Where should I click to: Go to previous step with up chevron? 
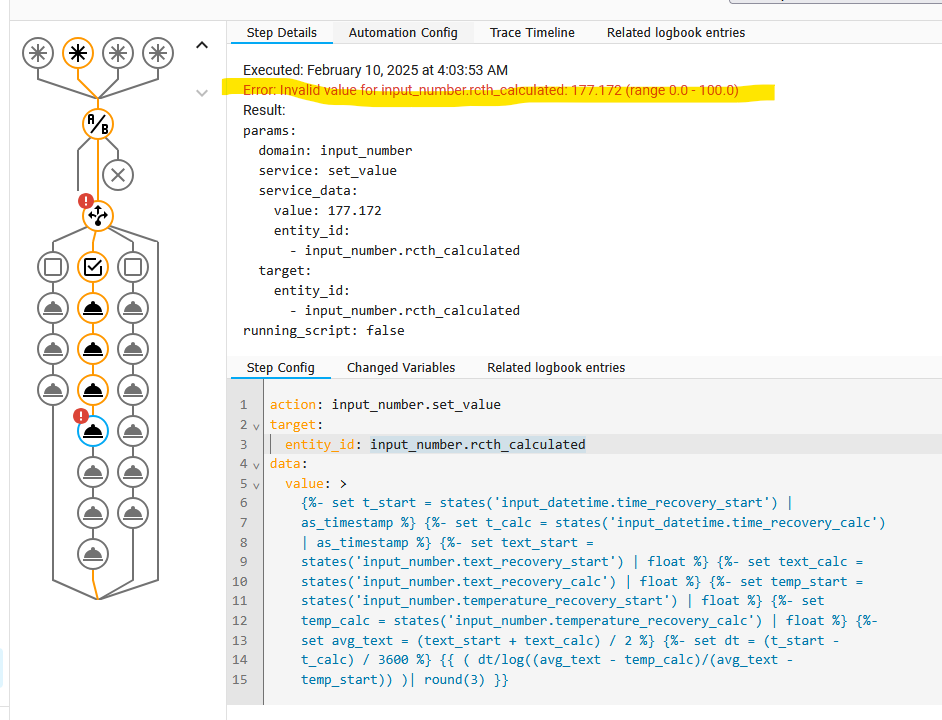point(202,45)
